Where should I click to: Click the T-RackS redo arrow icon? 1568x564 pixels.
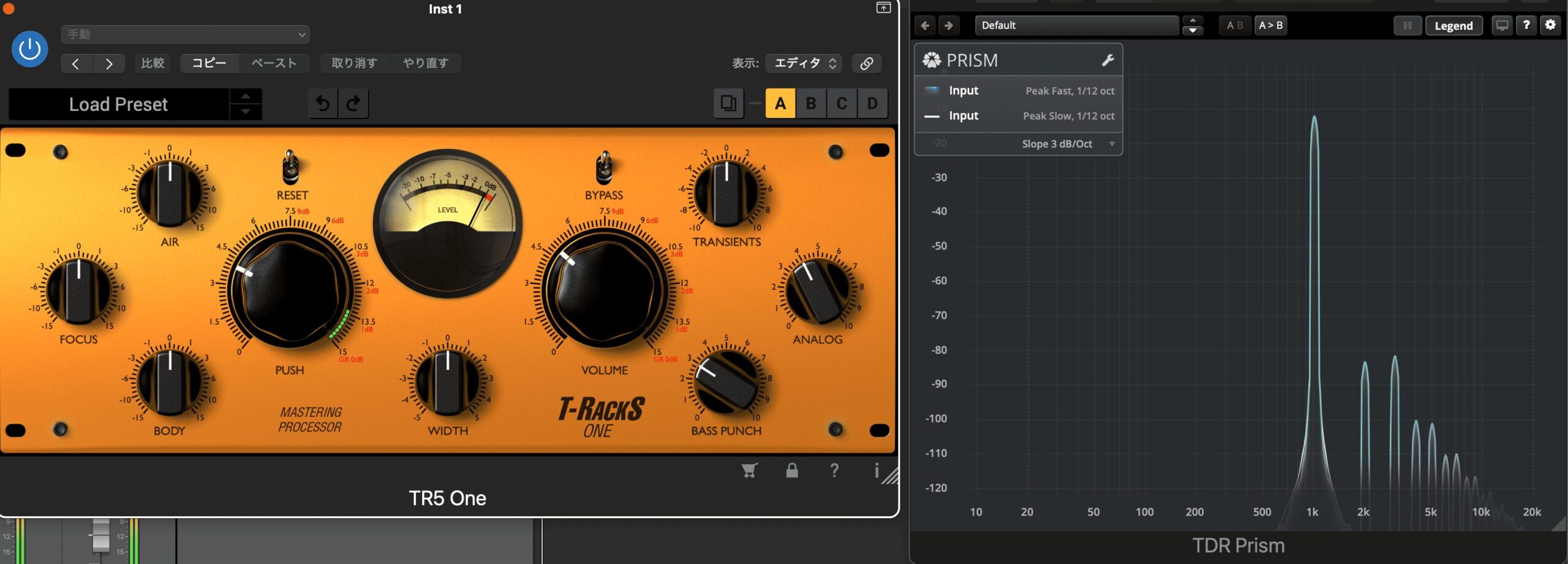pos(353,104)
